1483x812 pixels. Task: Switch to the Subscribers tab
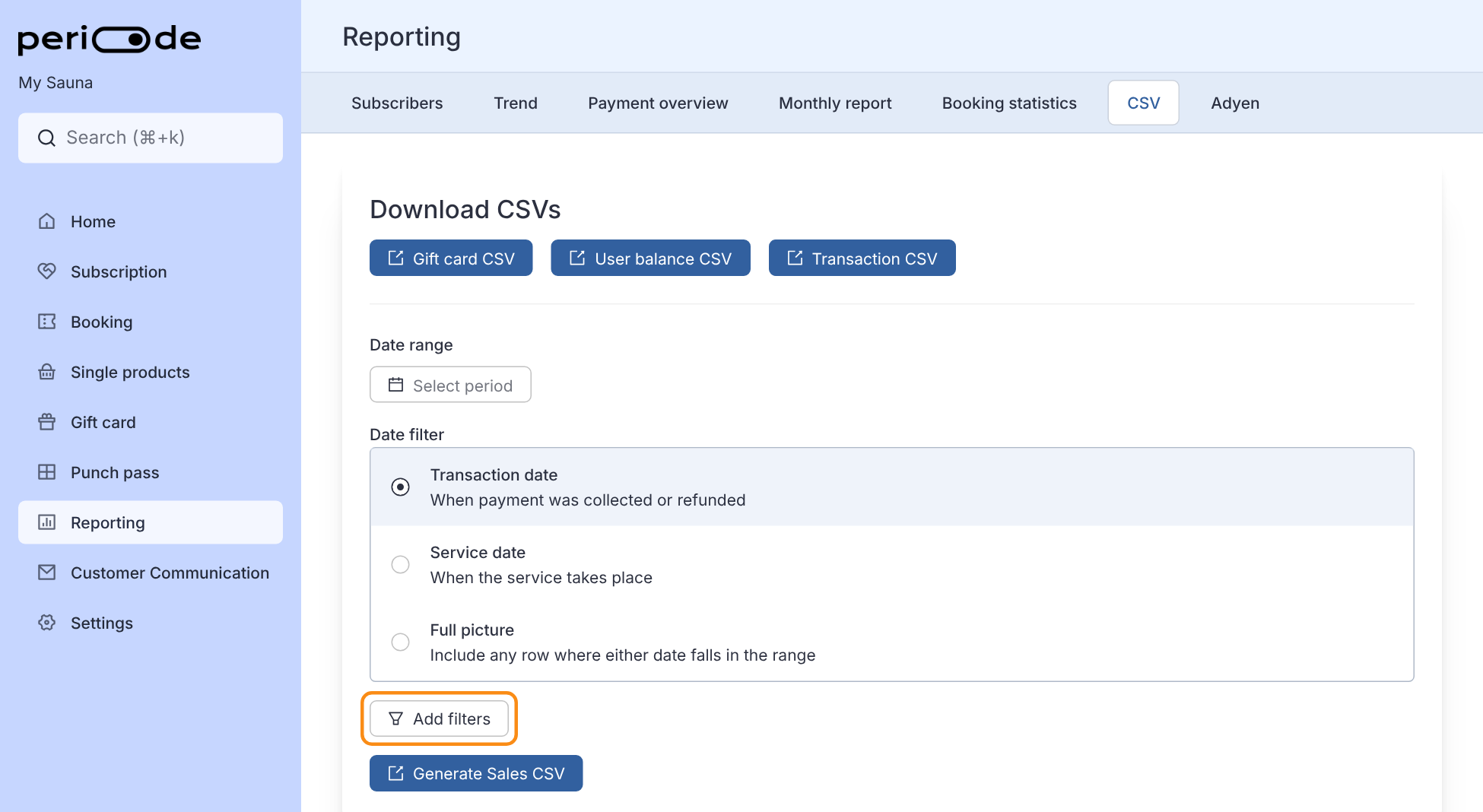(397, 103)
